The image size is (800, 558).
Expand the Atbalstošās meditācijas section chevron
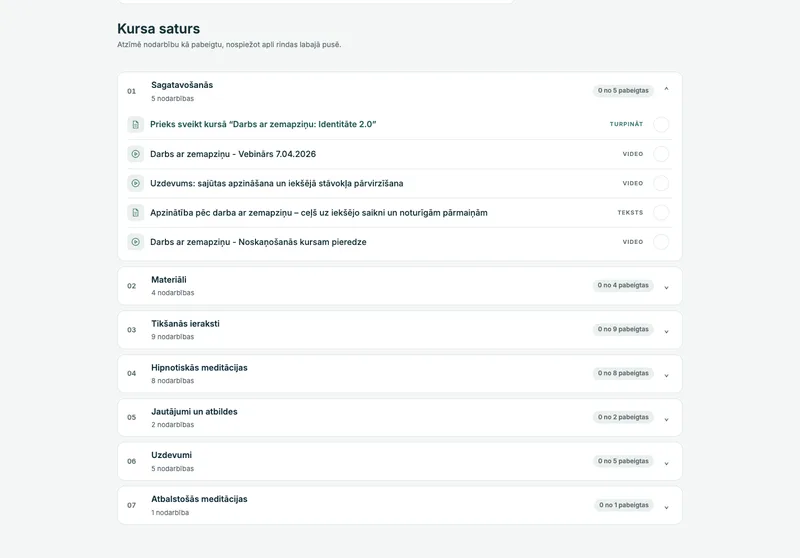666,507
